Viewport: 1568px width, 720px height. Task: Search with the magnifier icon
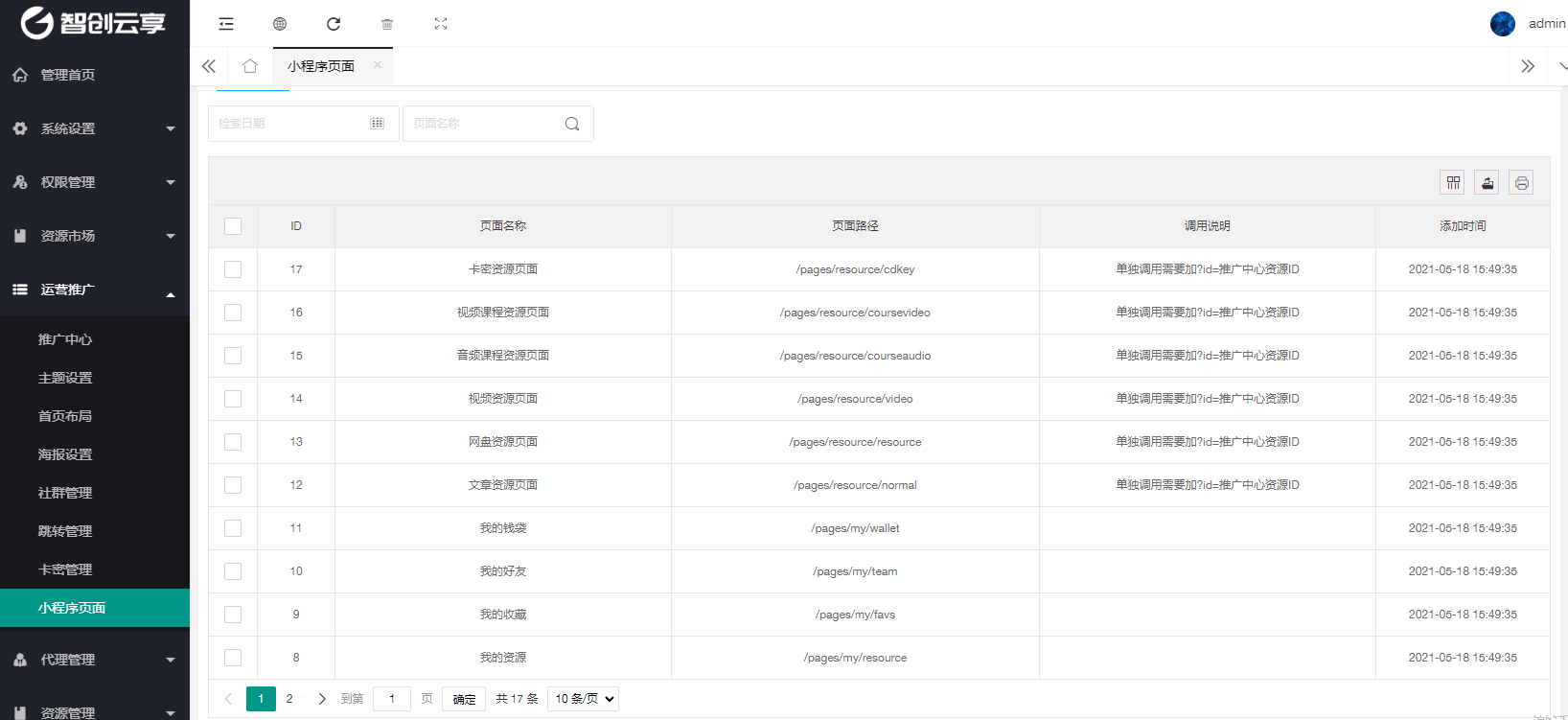(572, 124)
